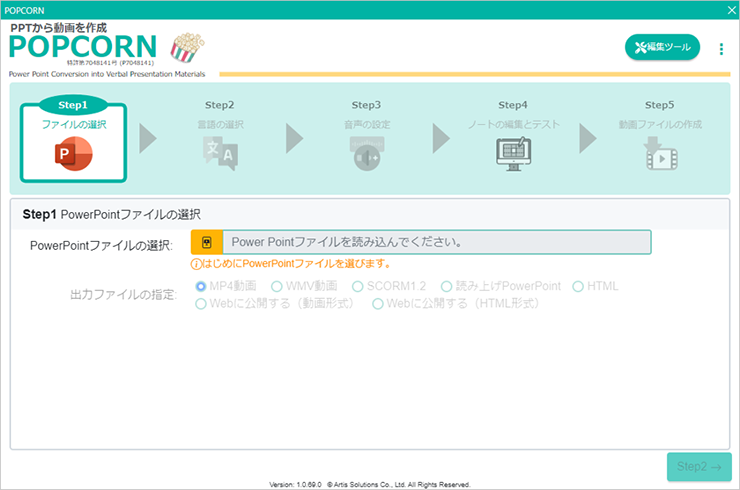Open the three-dot options menu
The height and width of the screenshot is (490, 740).
[721, 49]
